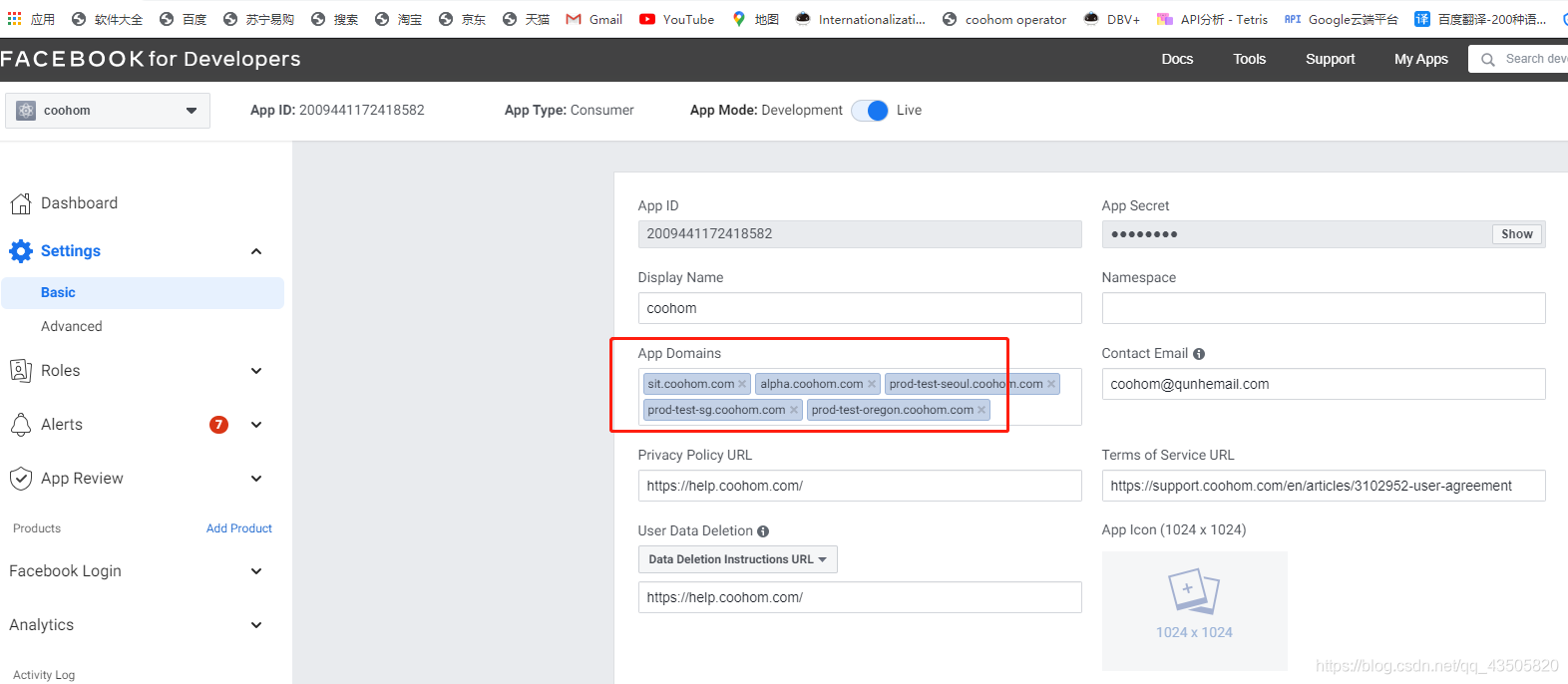
Task: Open the Google云端平台 bookmark
Action: [x=1341, y=19]
